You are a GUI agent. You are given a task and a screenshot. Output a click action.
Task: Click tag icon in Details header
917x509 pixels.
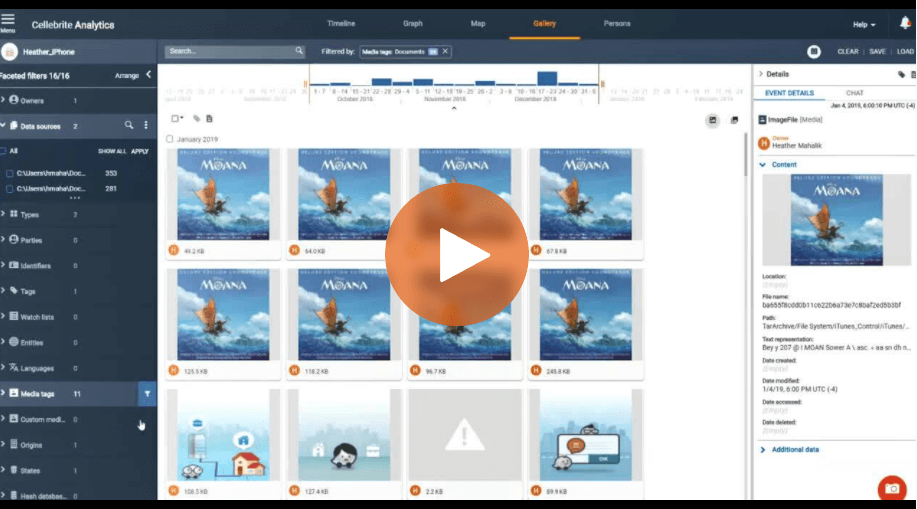coord(901,74)
